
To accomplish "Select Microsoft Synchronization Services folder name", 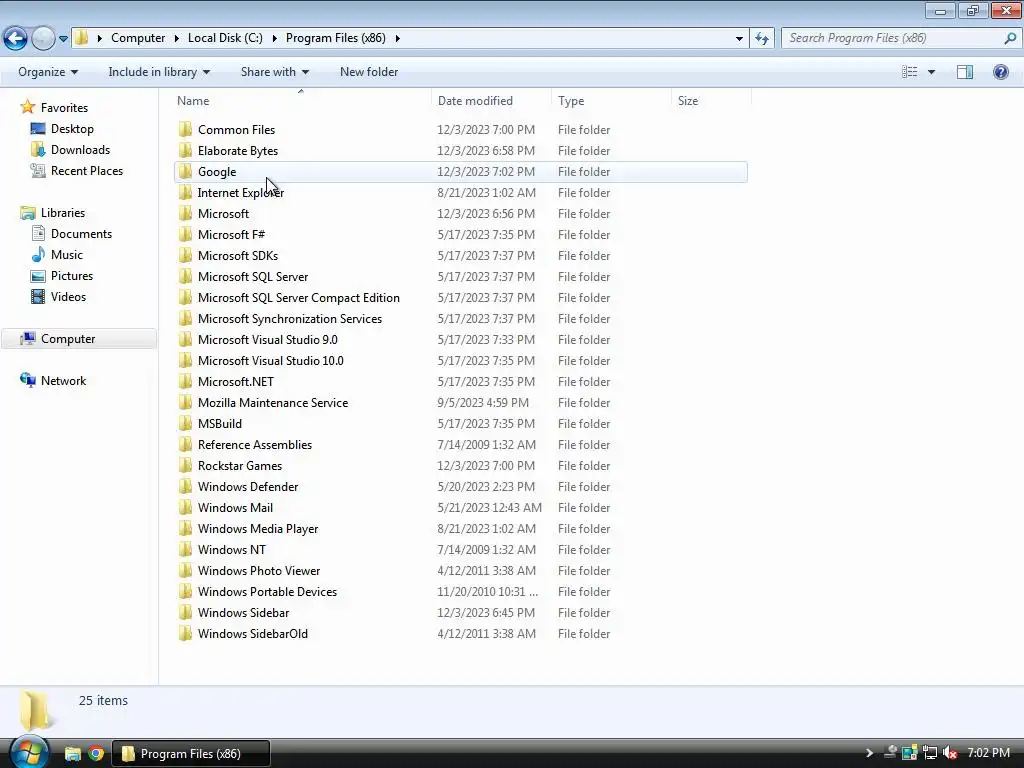I will click(290, 319).
